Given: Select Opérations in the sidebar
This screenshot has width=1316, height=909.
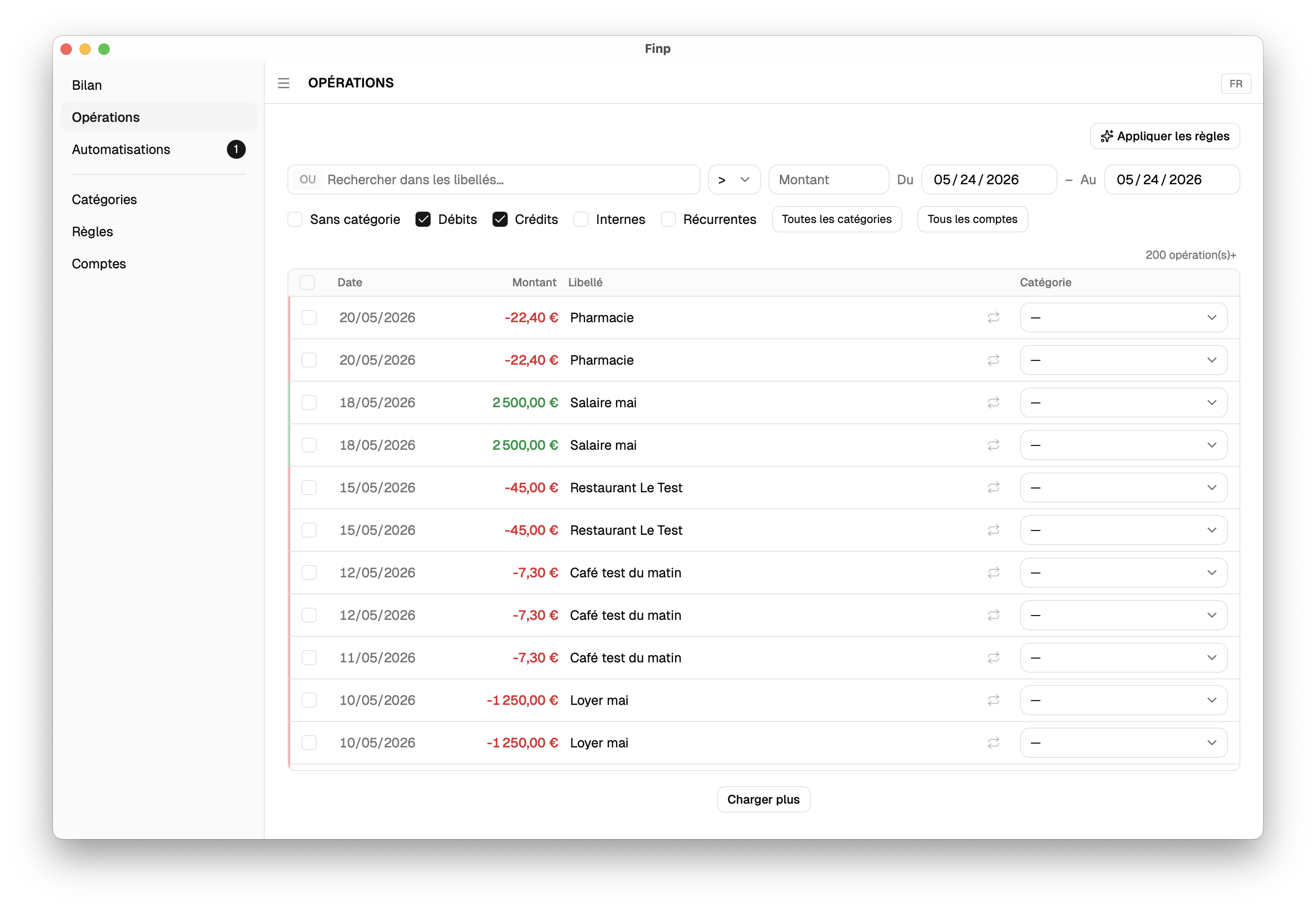Looking at the screenshot, I should pos(158,117).
